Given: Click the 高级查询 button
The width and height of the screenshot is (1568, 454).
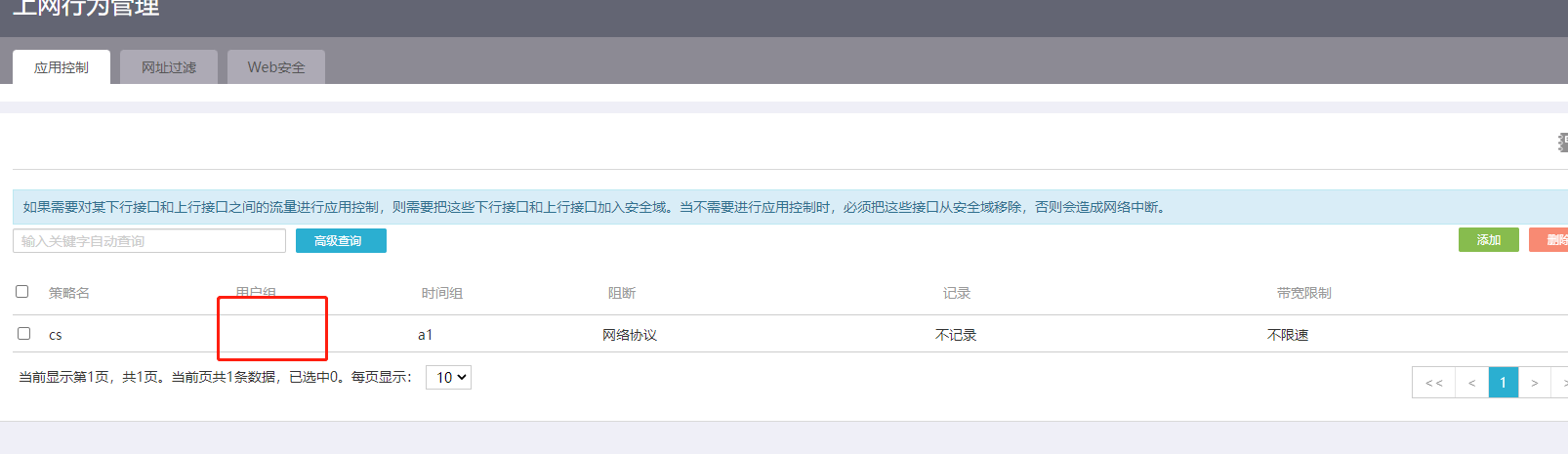Looking at the screenshot, I should pyautogui.click(x=341, y=241).
